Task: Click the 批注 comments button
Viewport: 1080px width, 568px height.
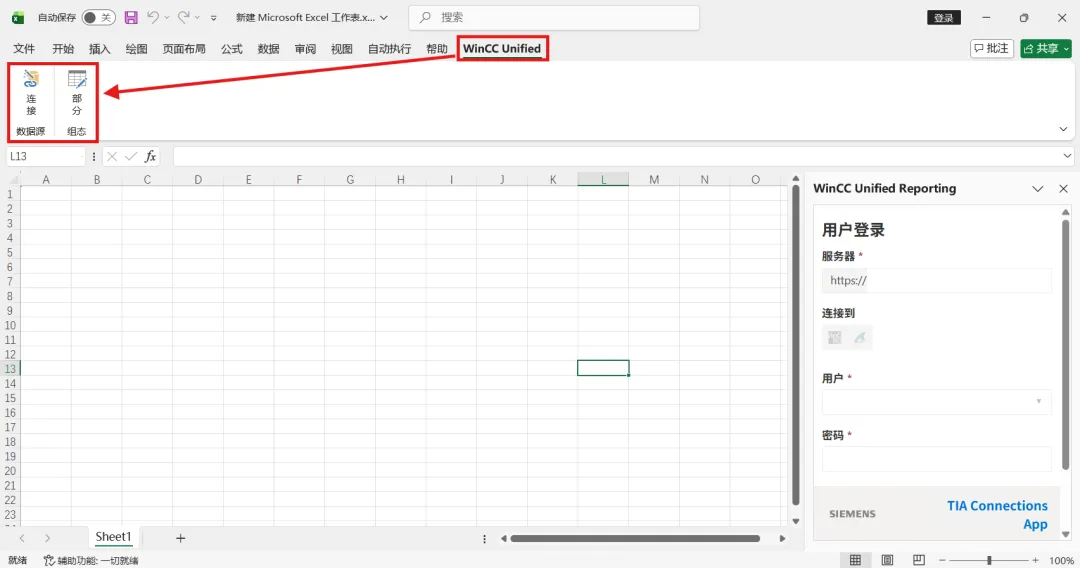Action: (992, 48)
